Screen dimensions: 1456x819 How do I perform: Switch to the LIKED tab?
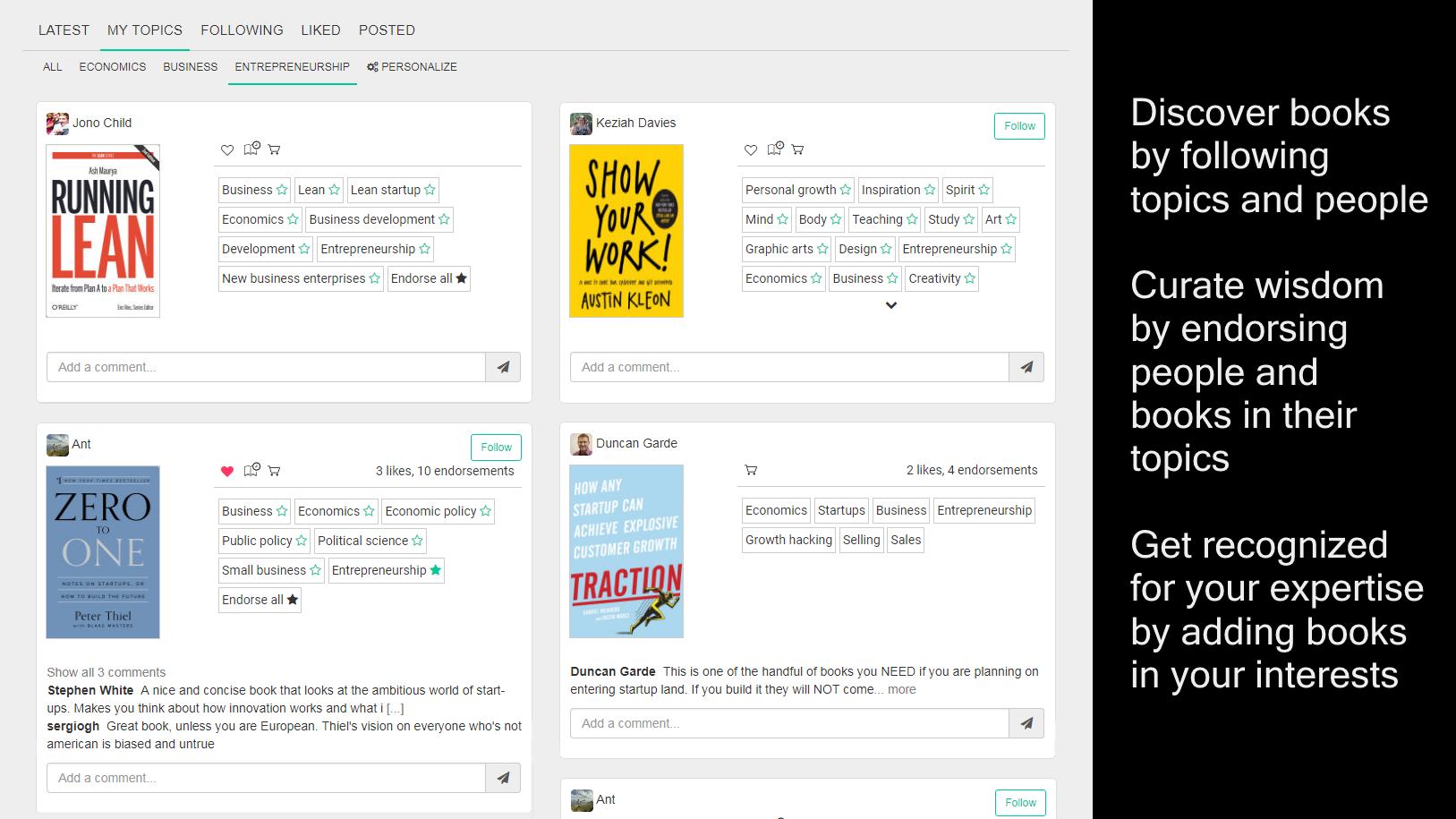(x=320, y=30)
